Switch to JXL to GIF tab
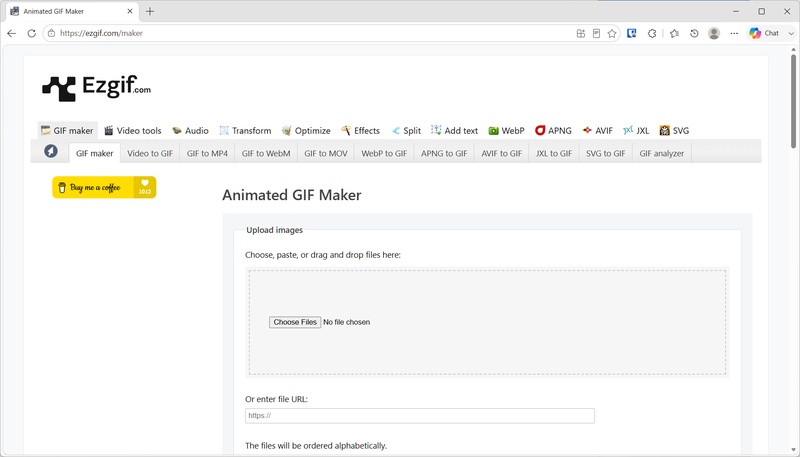800x457 pixels. [554, 153]
